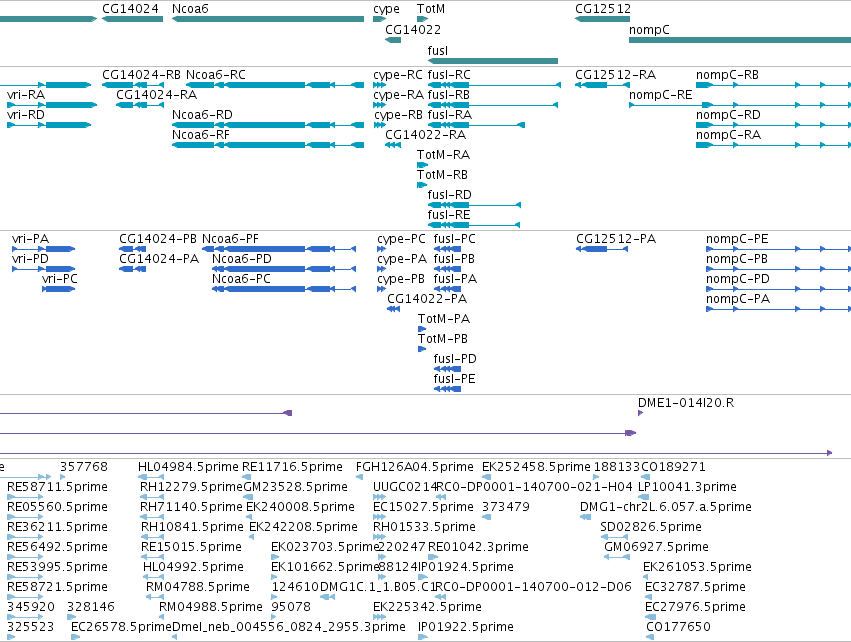Select EST RH01533.5prime
Viewport: 851px width, 642px height.
379,537
